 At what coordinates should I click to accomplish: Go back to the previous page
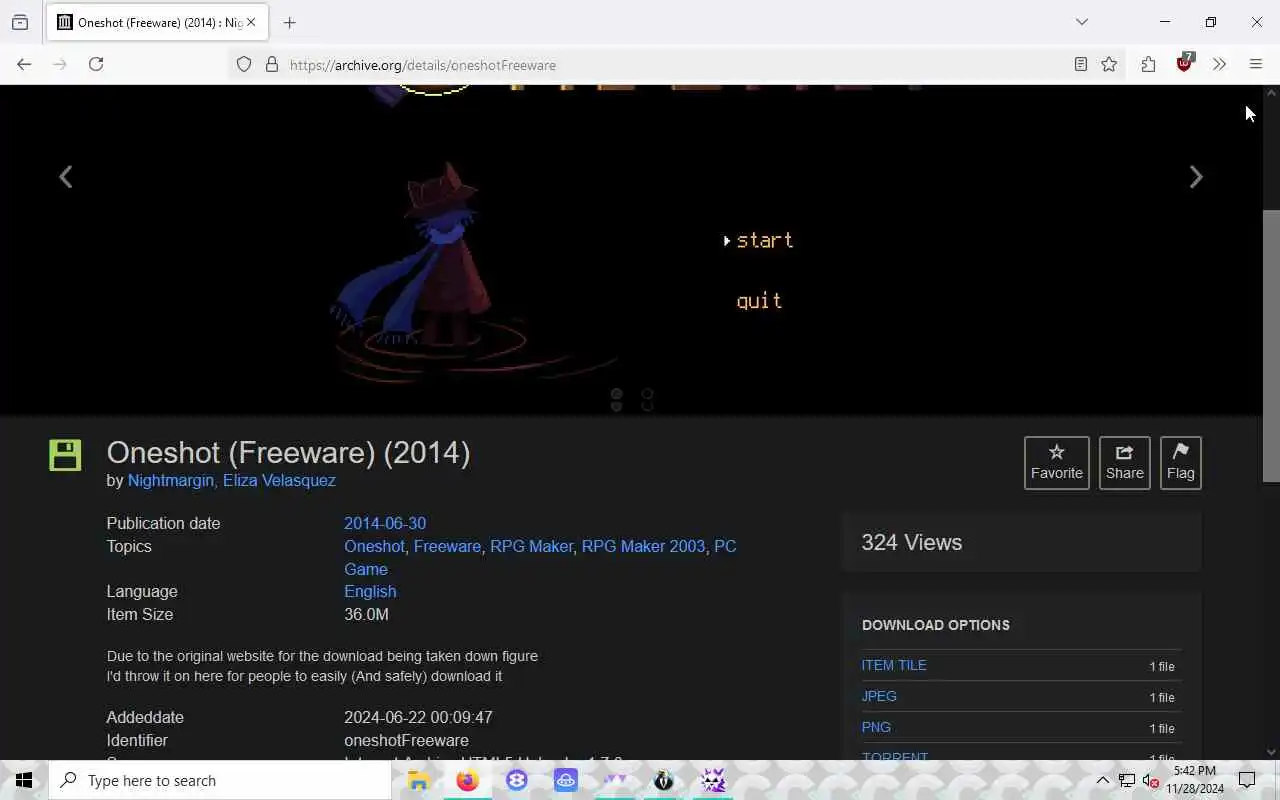[x=24, y=64]
